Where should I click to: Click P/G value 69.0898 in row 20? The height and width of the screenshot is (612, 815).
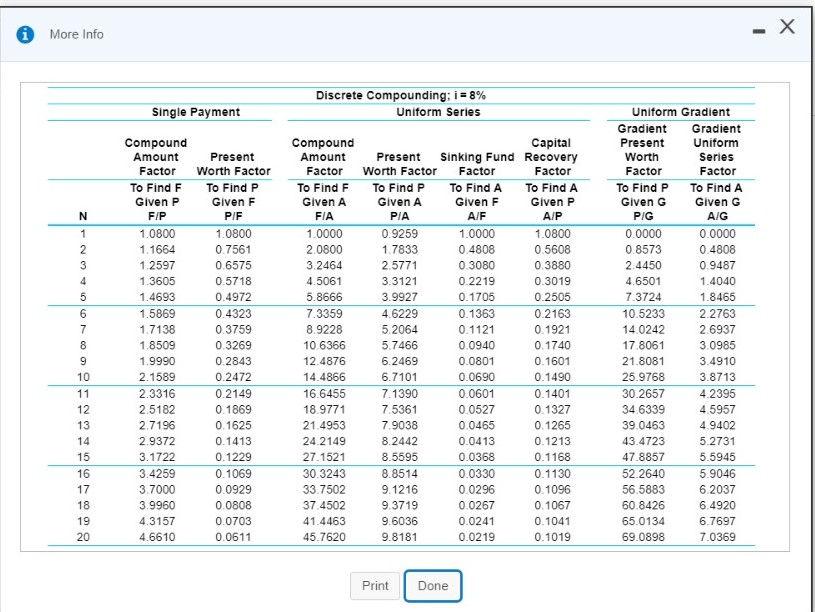pos(643,537)
